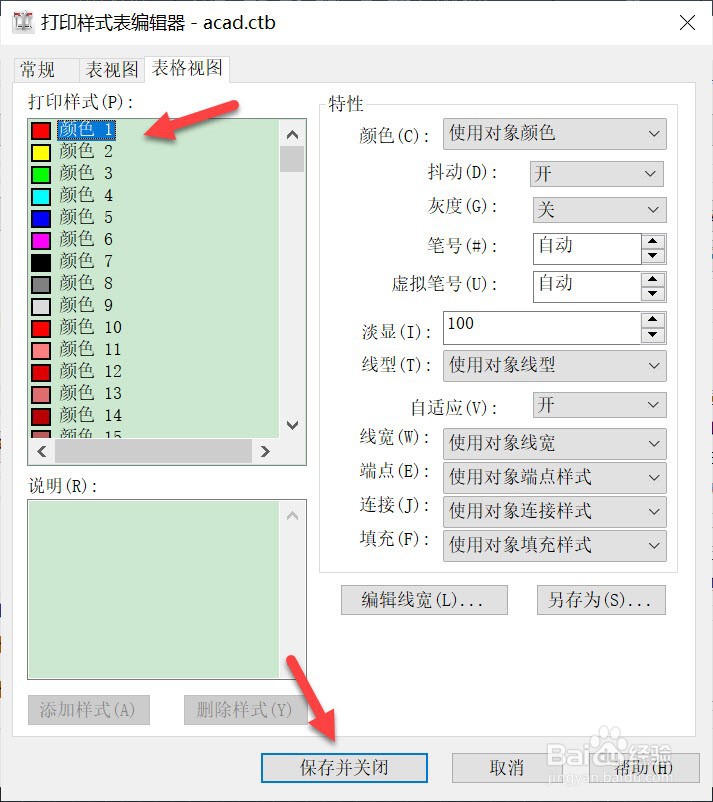The width and height of the screenshot is (713, 802).
Task: Click style list scroll-down arrow
Action: click(293, 425)
